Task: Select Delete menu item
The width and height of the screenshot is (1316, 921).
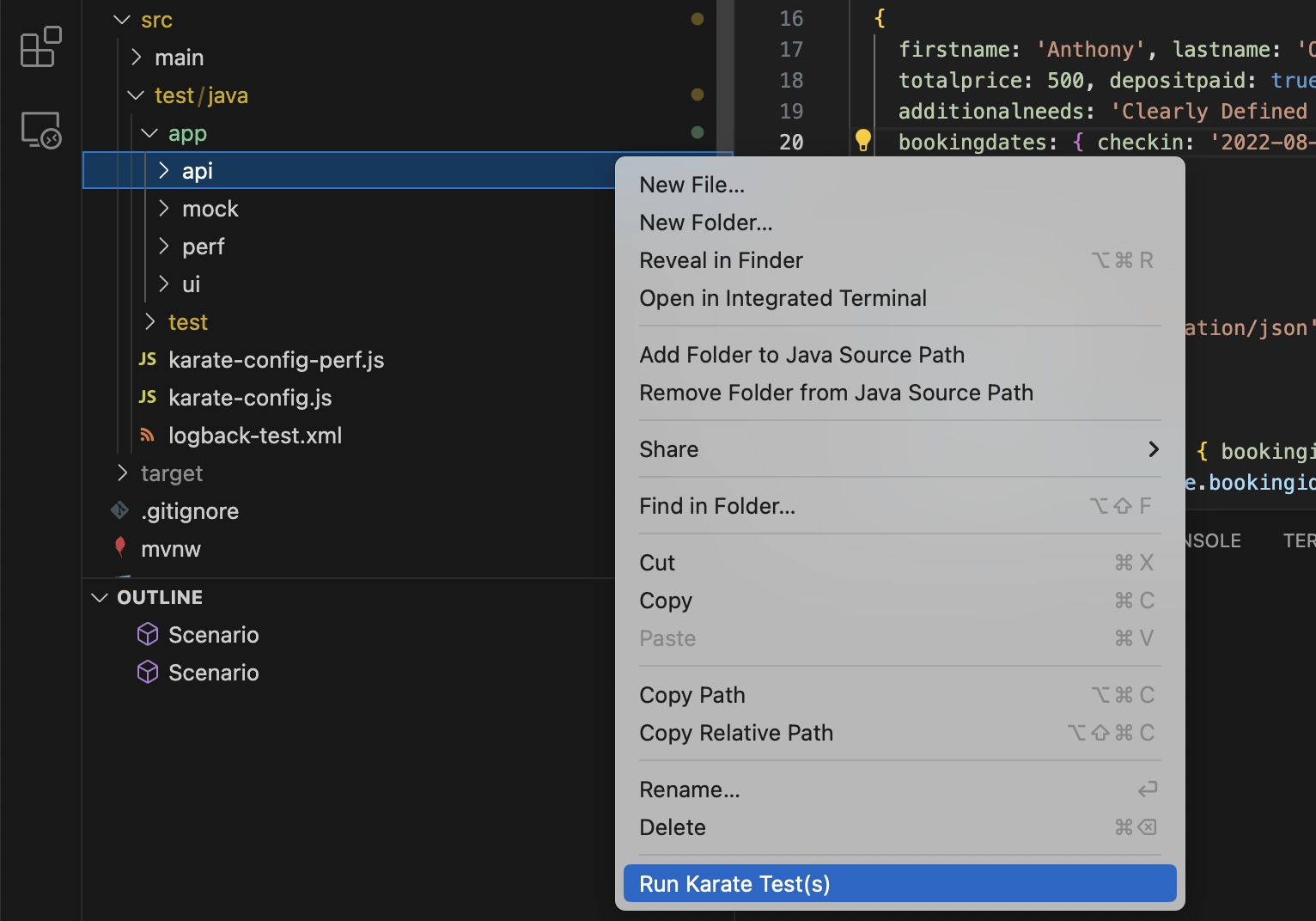Action: point(899,827)
